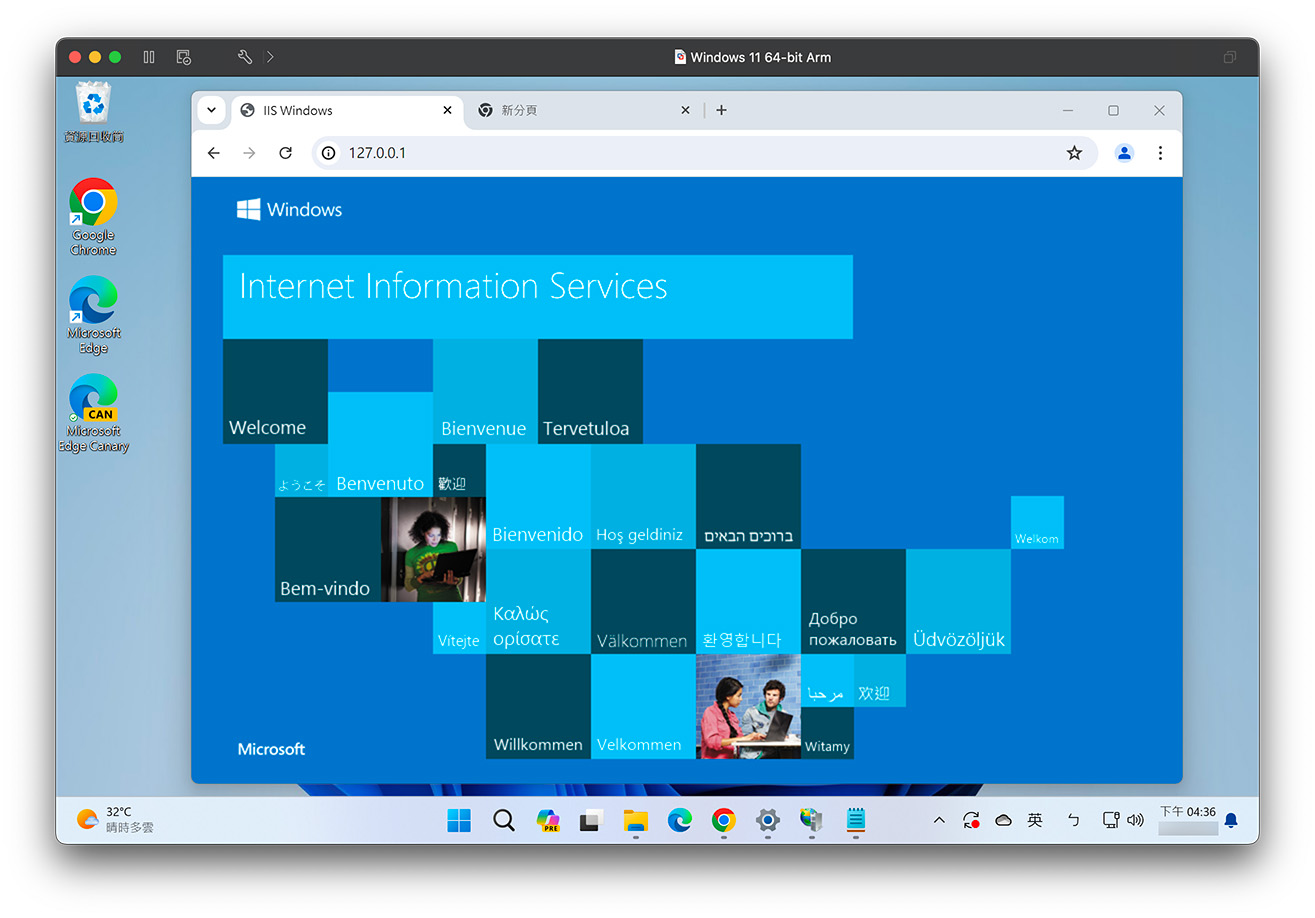Close the IIS Windows tab
Viewport: 1315px width, 918px height.
(447, 110)
